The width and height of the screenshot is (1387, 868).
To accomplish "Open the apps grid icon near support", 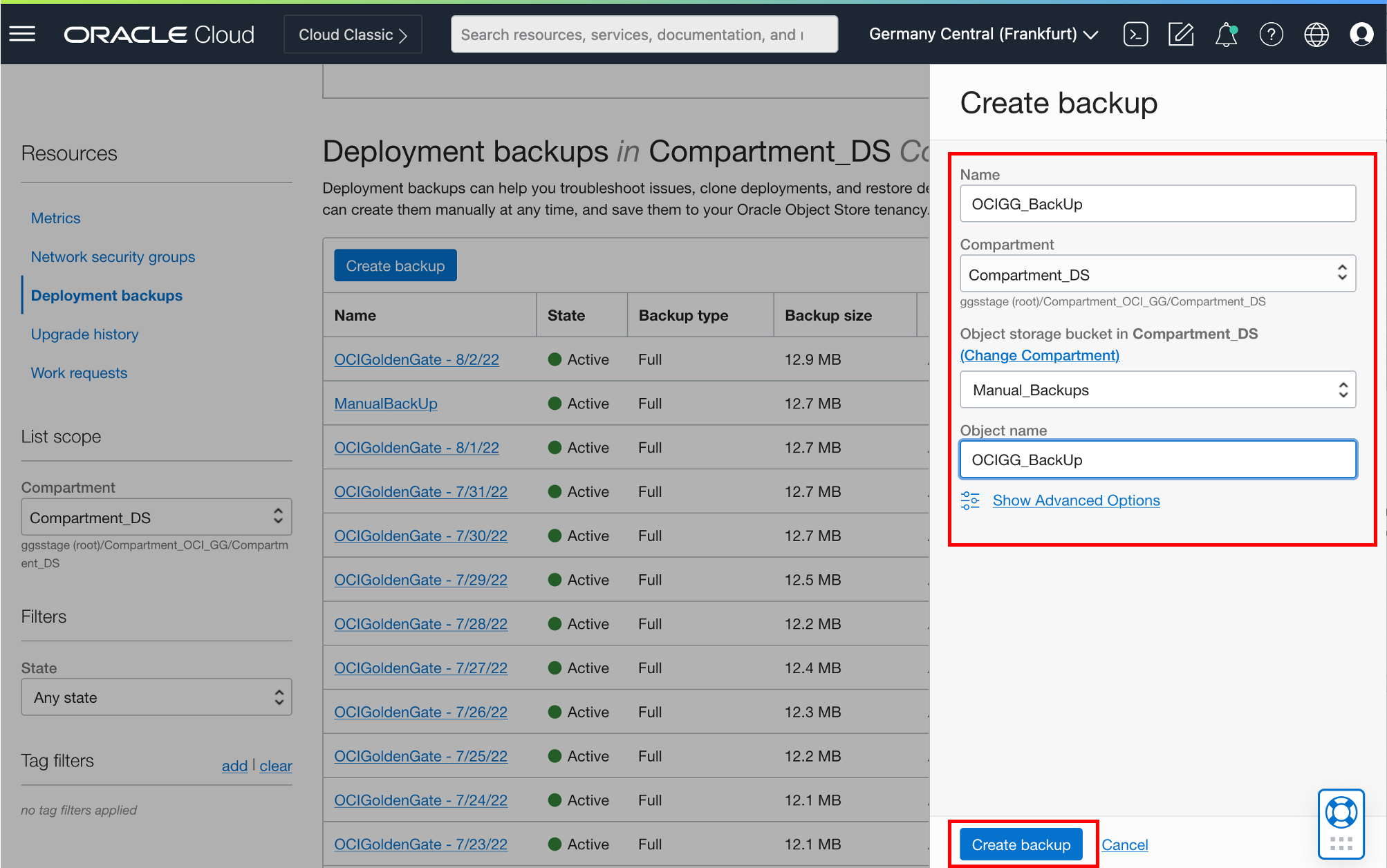I will click(x=1342, y=845).
